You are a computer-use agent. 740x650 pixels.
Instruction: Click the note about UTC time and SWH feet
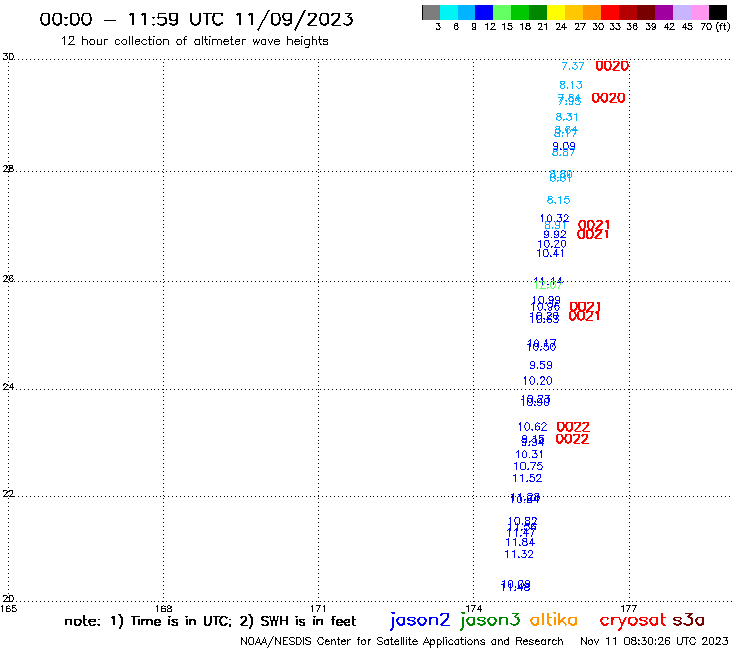point(210,621)
